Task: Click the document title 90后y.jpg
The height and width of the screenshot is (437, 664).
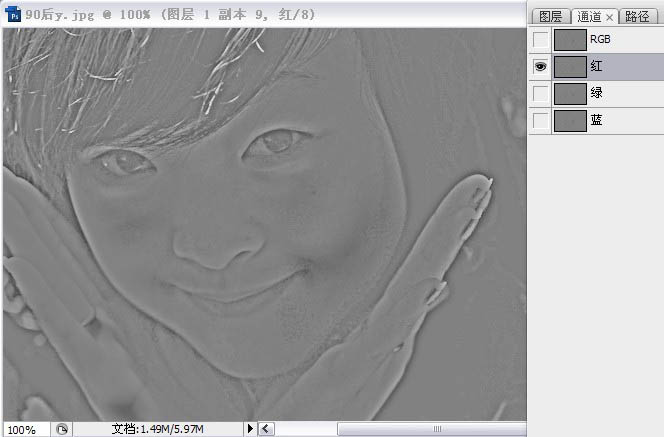Action: pos(60,15)
